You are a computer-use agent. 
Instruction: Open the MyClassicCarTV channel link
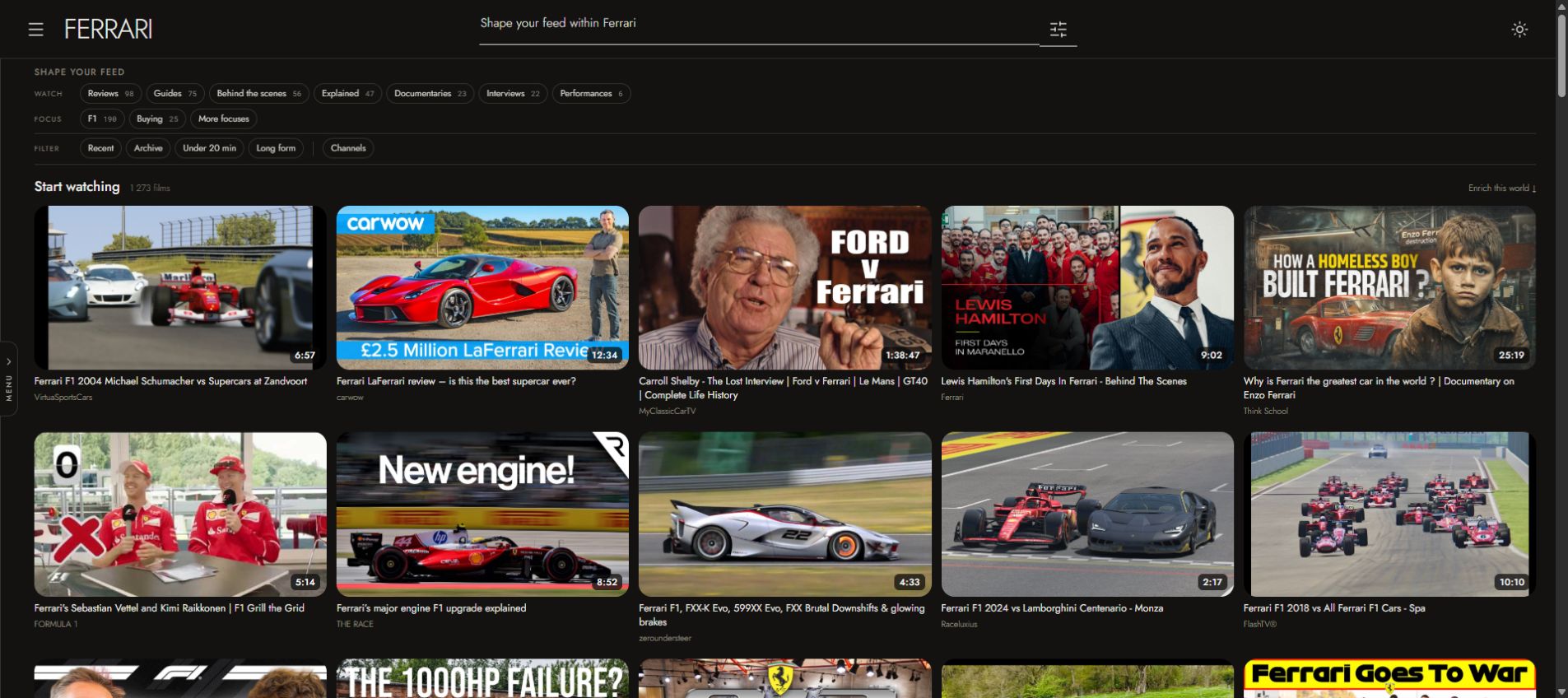pos(668,412)
